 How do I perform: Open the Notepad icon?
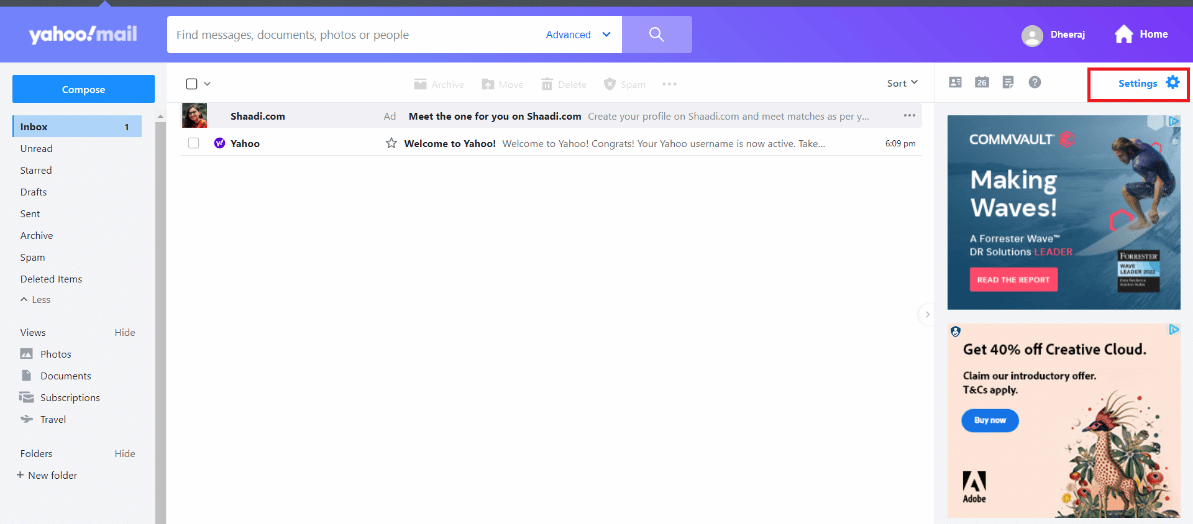point(1008,82)
